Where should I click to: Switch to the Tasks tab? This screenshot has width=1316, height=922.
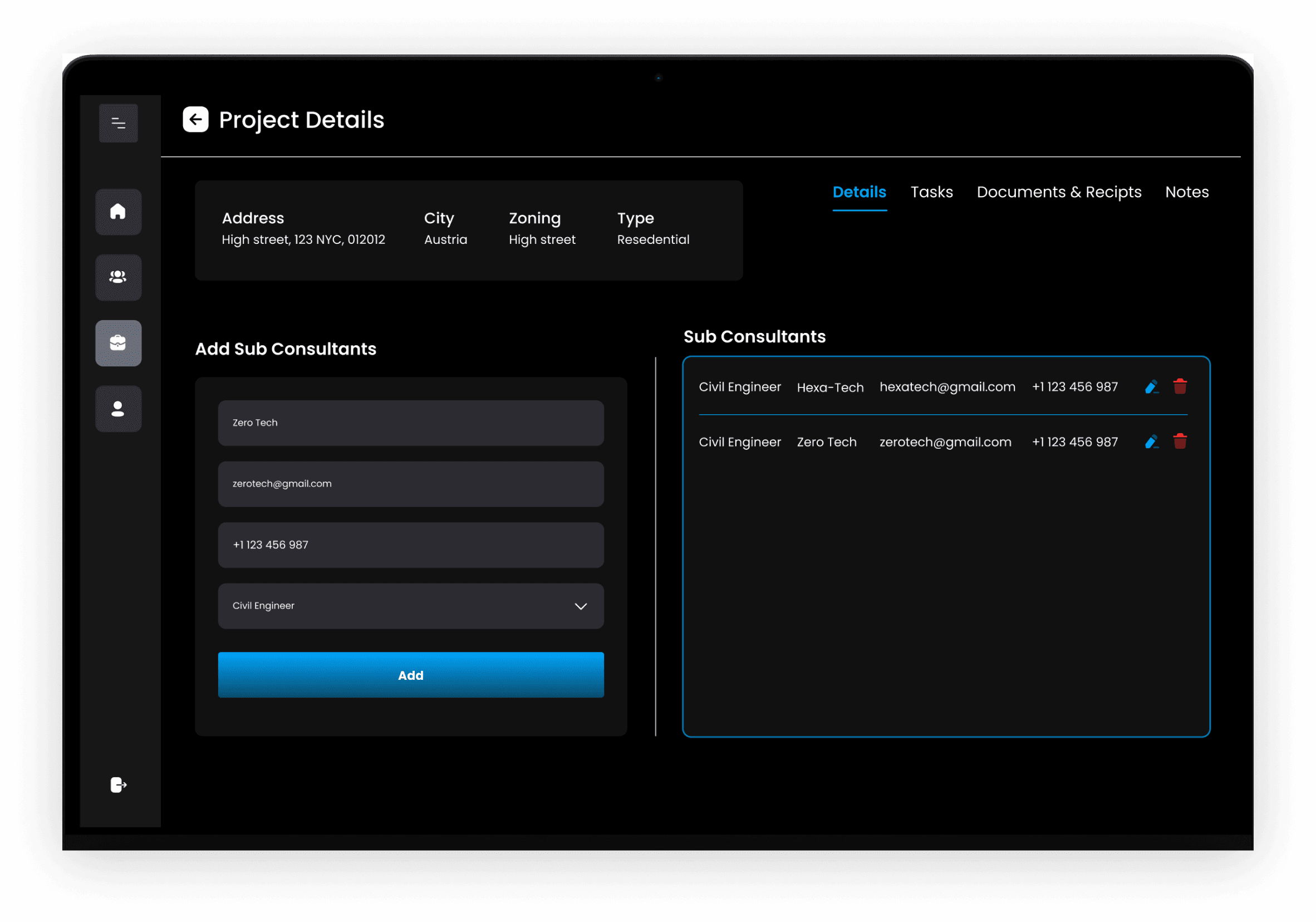point(931,192)
